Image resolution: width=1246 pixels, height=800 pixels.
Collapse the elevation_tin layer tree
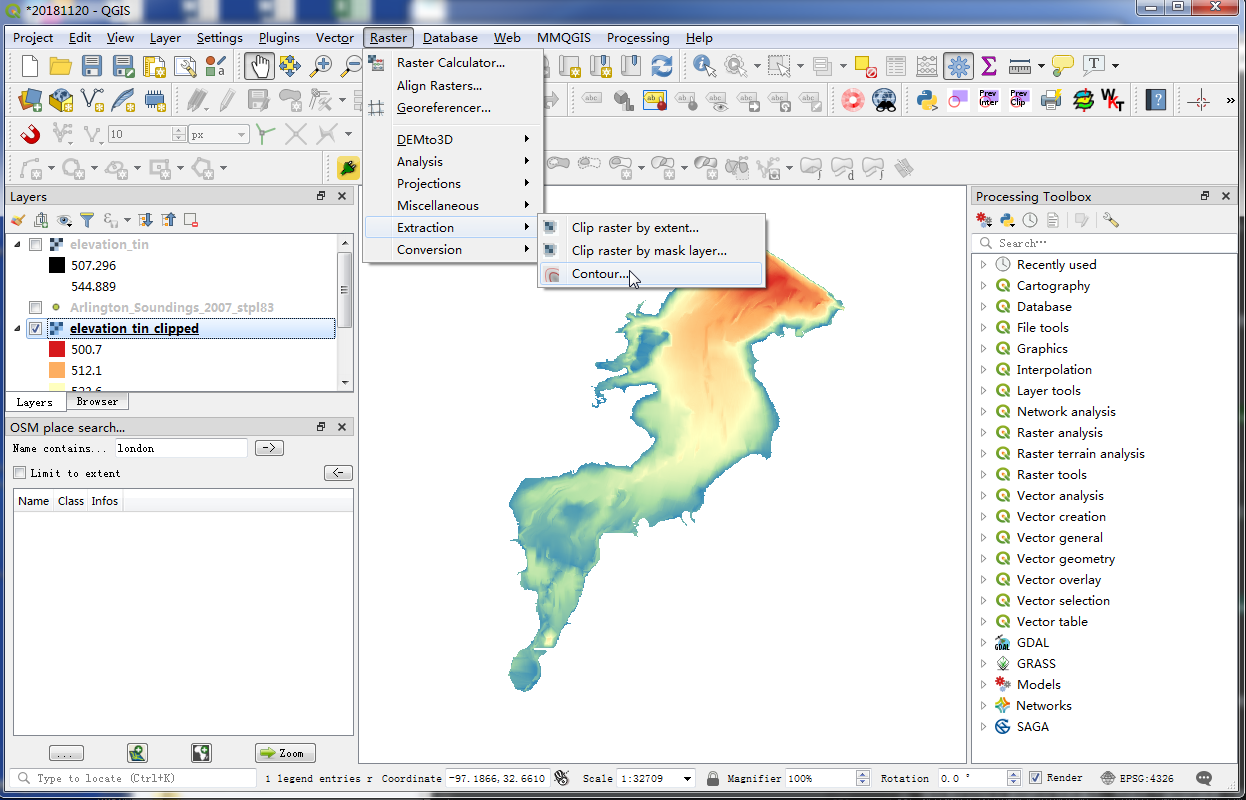(17, 244)
